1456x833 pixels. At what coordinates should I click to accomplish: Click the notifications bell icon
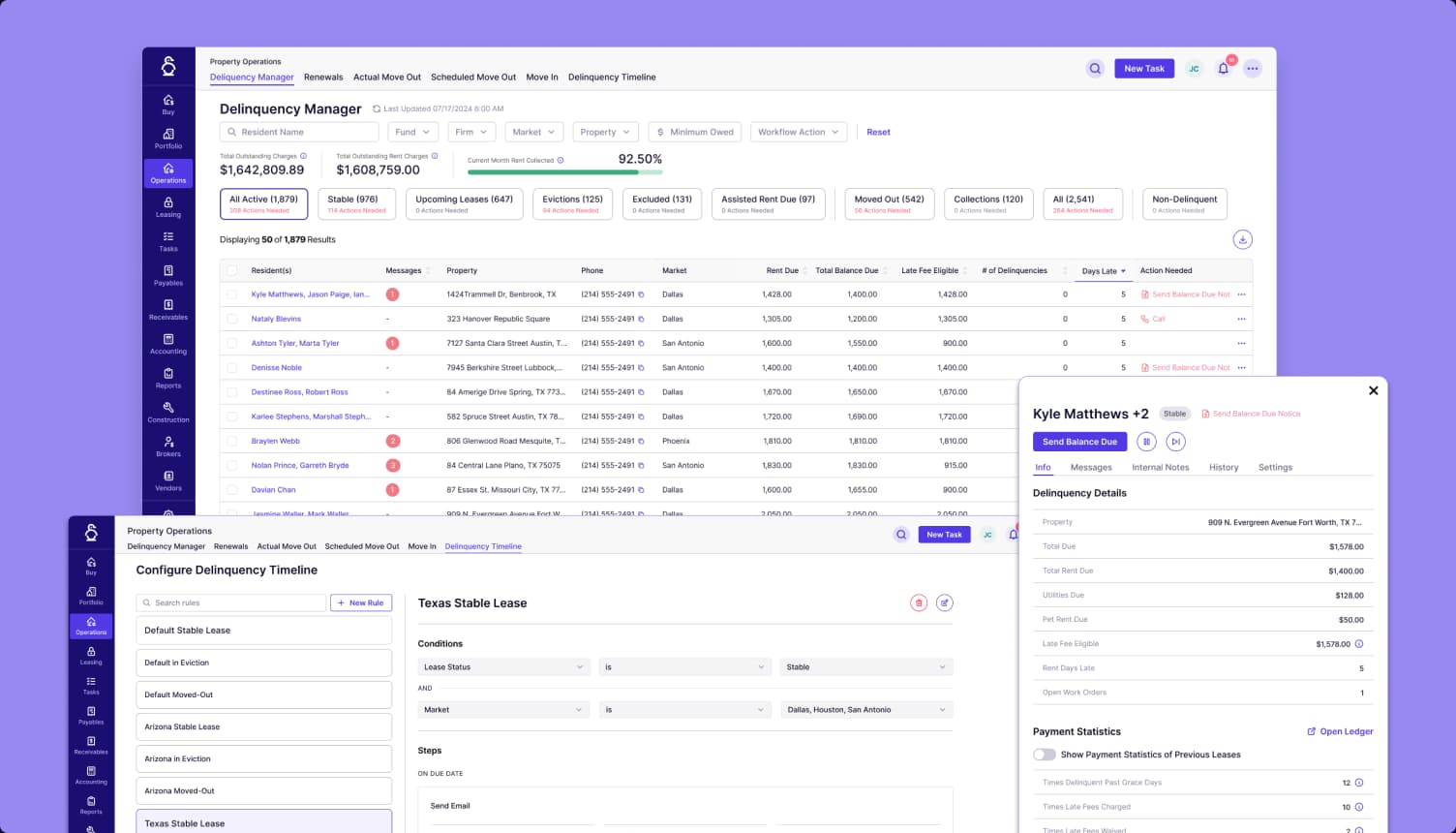(x=1223, y=69)
